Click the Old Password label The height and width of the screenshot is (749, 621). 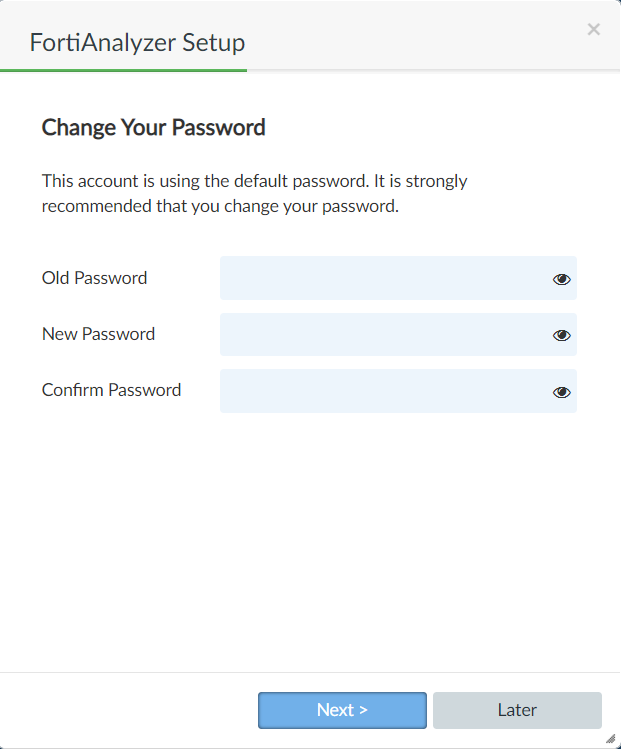94,278
